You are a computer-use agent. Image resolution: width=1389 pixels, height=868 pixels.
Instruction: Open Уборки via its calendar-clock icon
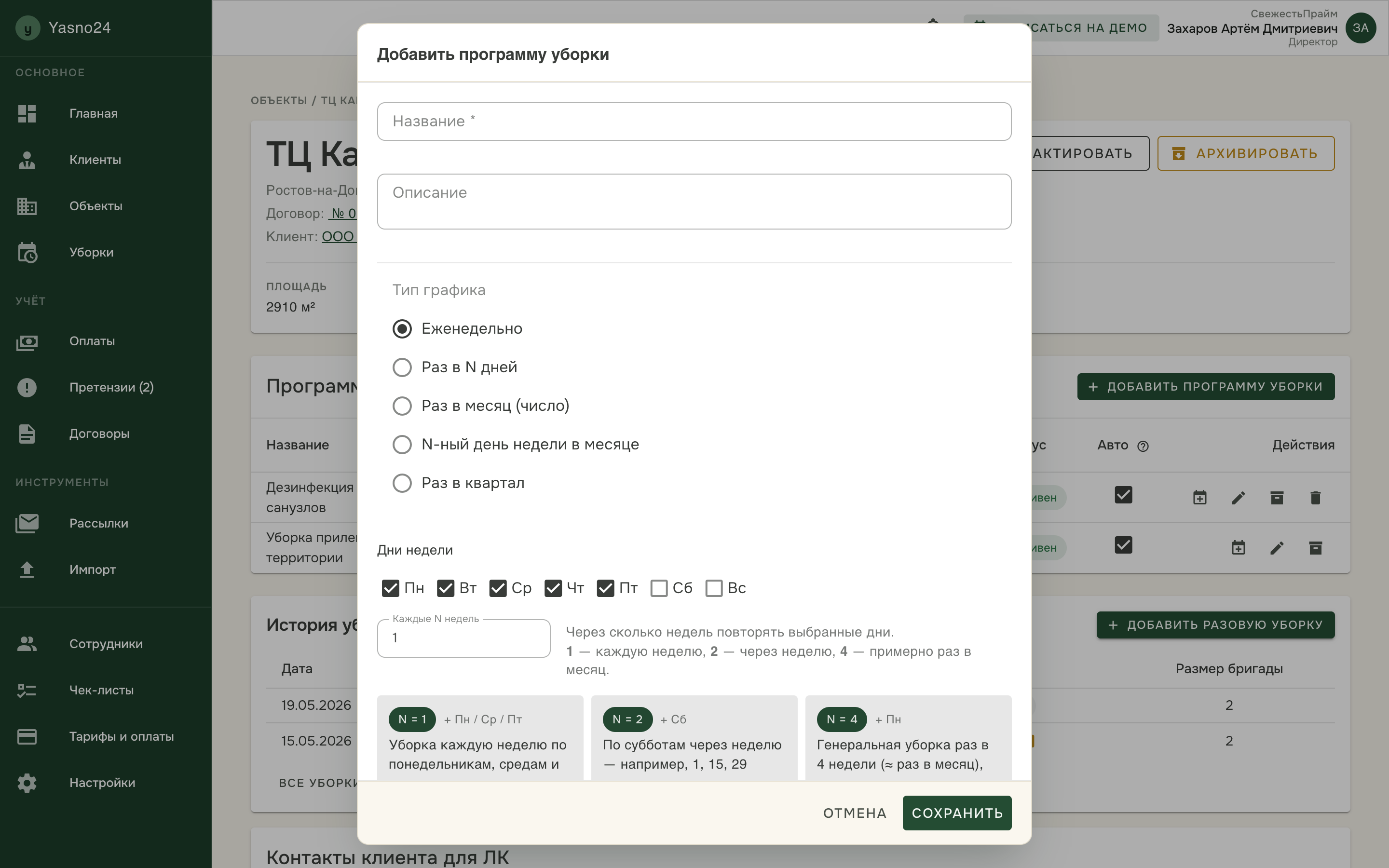pyautogui.click(x=27, y=253)
